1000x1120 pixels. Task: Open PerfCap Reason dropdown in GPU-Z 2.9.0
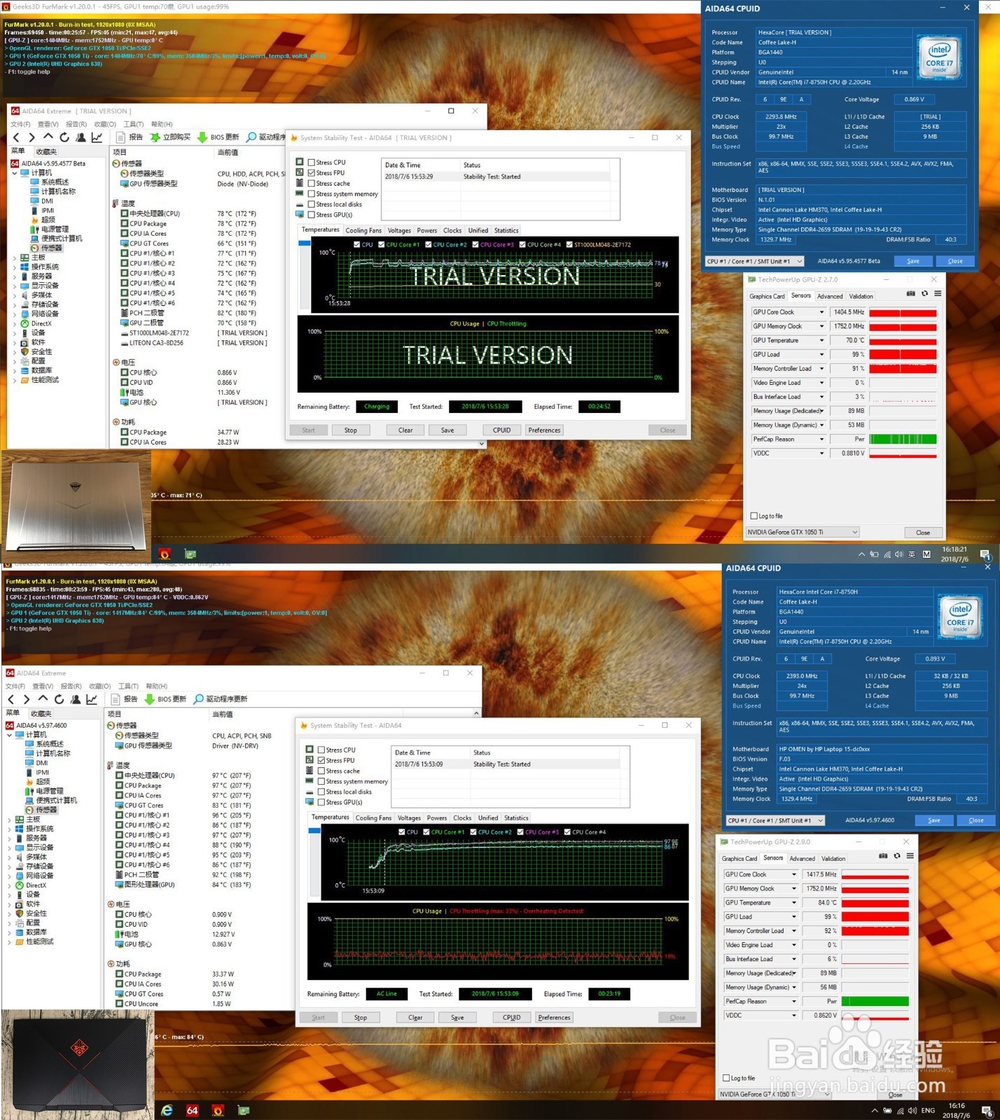pos(794,1001)
